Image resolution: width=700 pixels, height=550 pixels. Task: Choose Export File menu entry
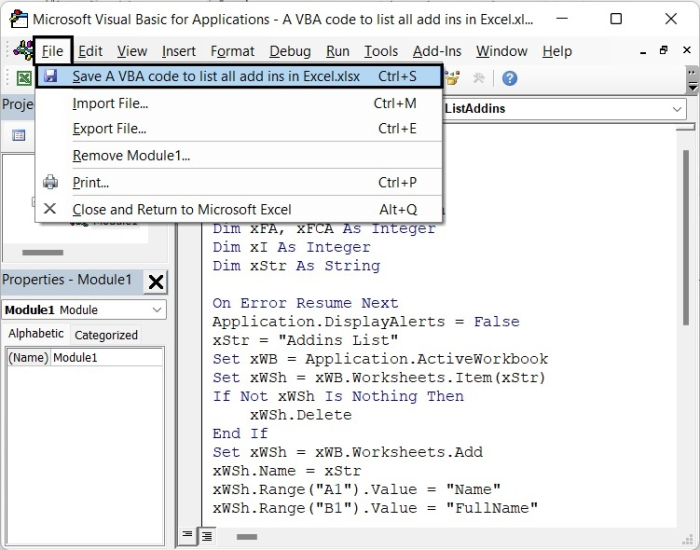click(x=109, y=129)
